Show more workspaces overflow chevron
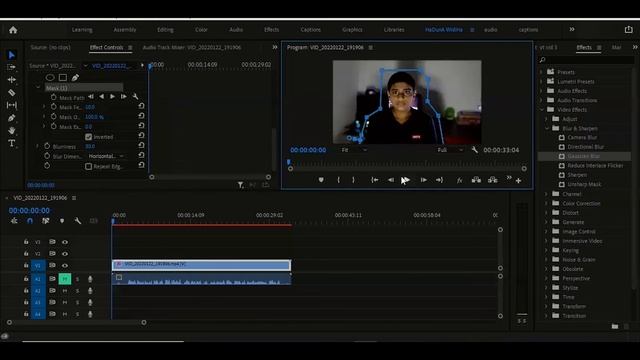Screen dimensions: 640x360 click(572, 29)
